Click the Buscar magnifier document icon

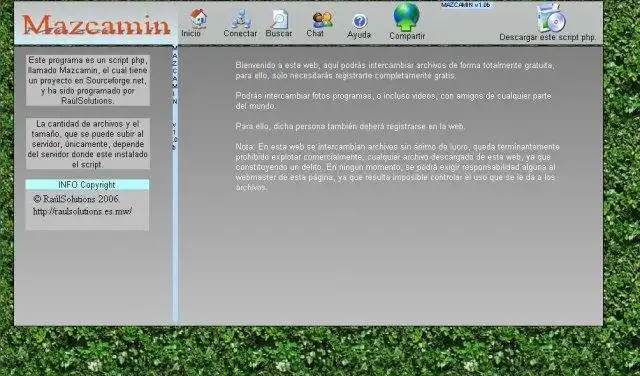click(x=280, y=19)
